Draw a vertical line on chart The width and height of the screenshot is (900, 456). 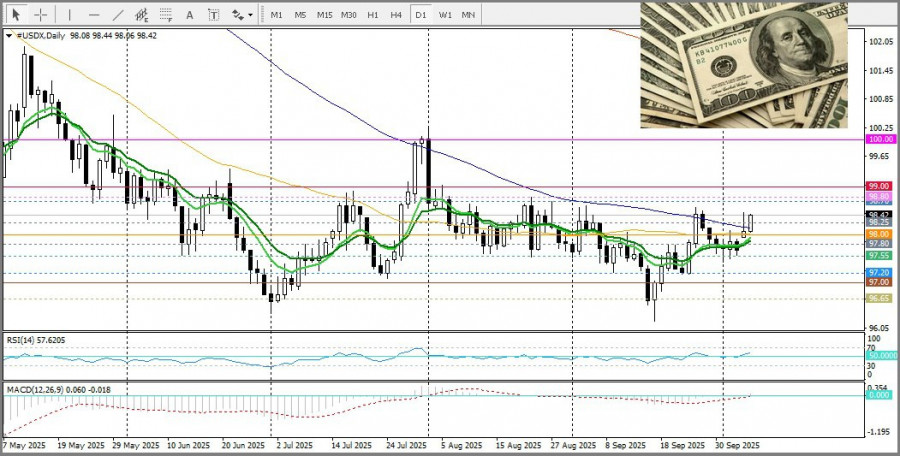coord(69,15)
